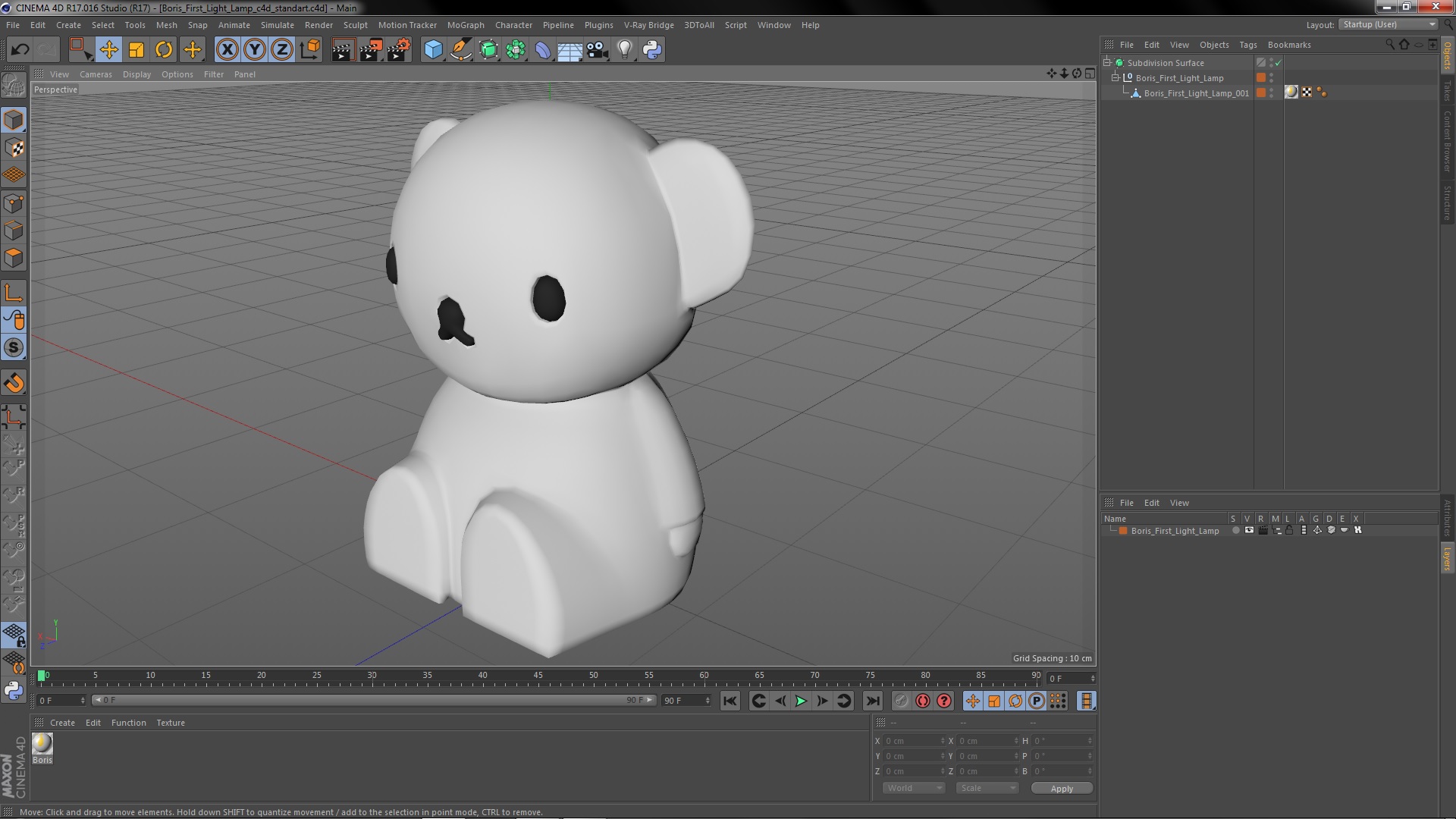The image size is (1456, 819).
Task: Toggle X axis lock
Action: (227, 50)
